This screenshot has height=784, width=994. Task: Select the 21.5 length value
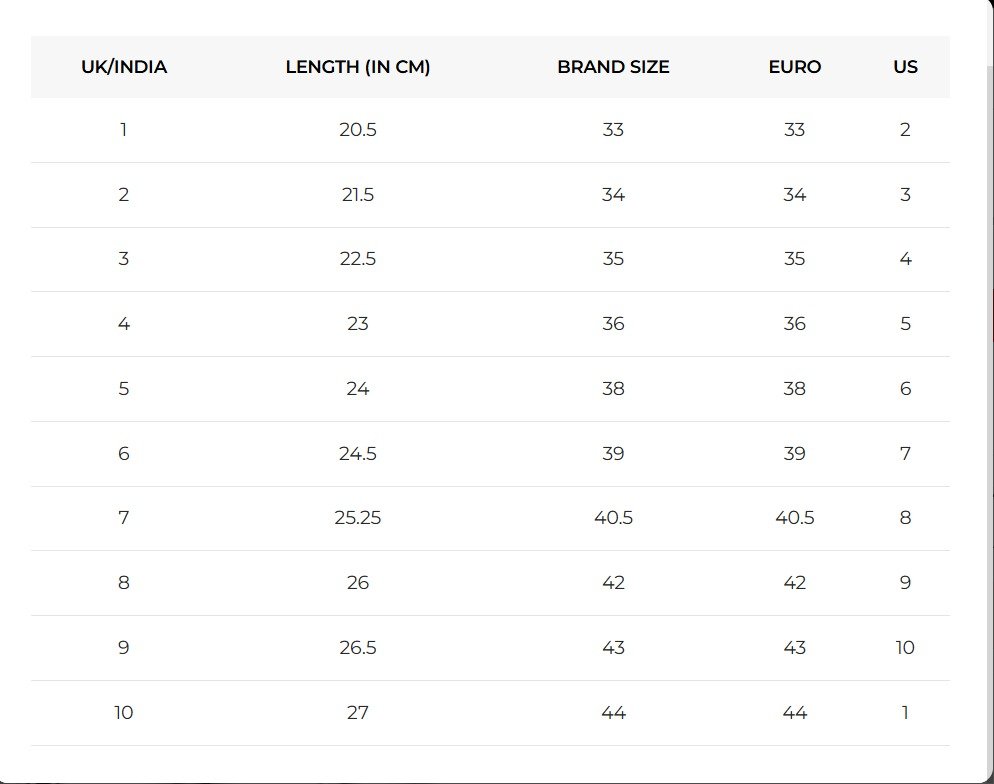click(358, 194)
